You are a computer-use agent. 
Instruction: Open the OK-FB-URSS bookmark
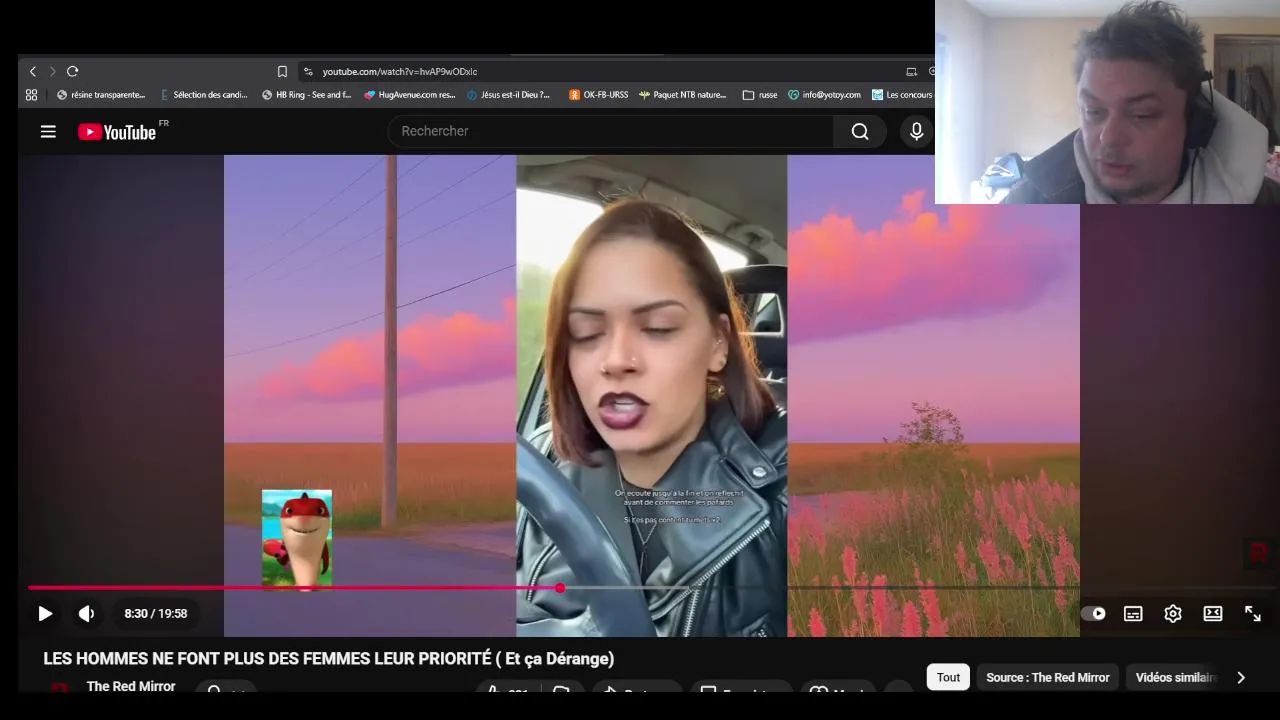point(598,95)
